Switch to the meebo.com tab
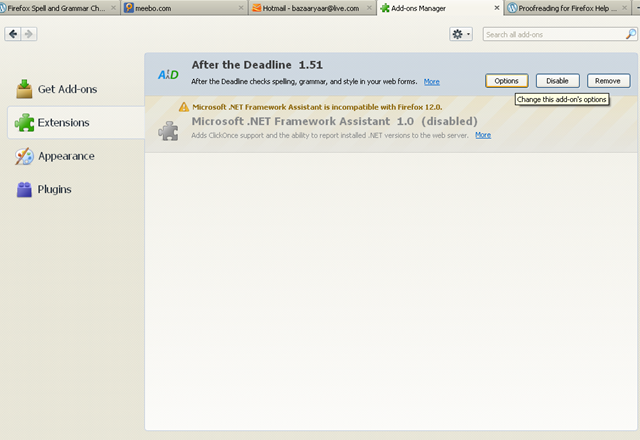640x440 pixels. pyautogui.click(x=184, y=8)
